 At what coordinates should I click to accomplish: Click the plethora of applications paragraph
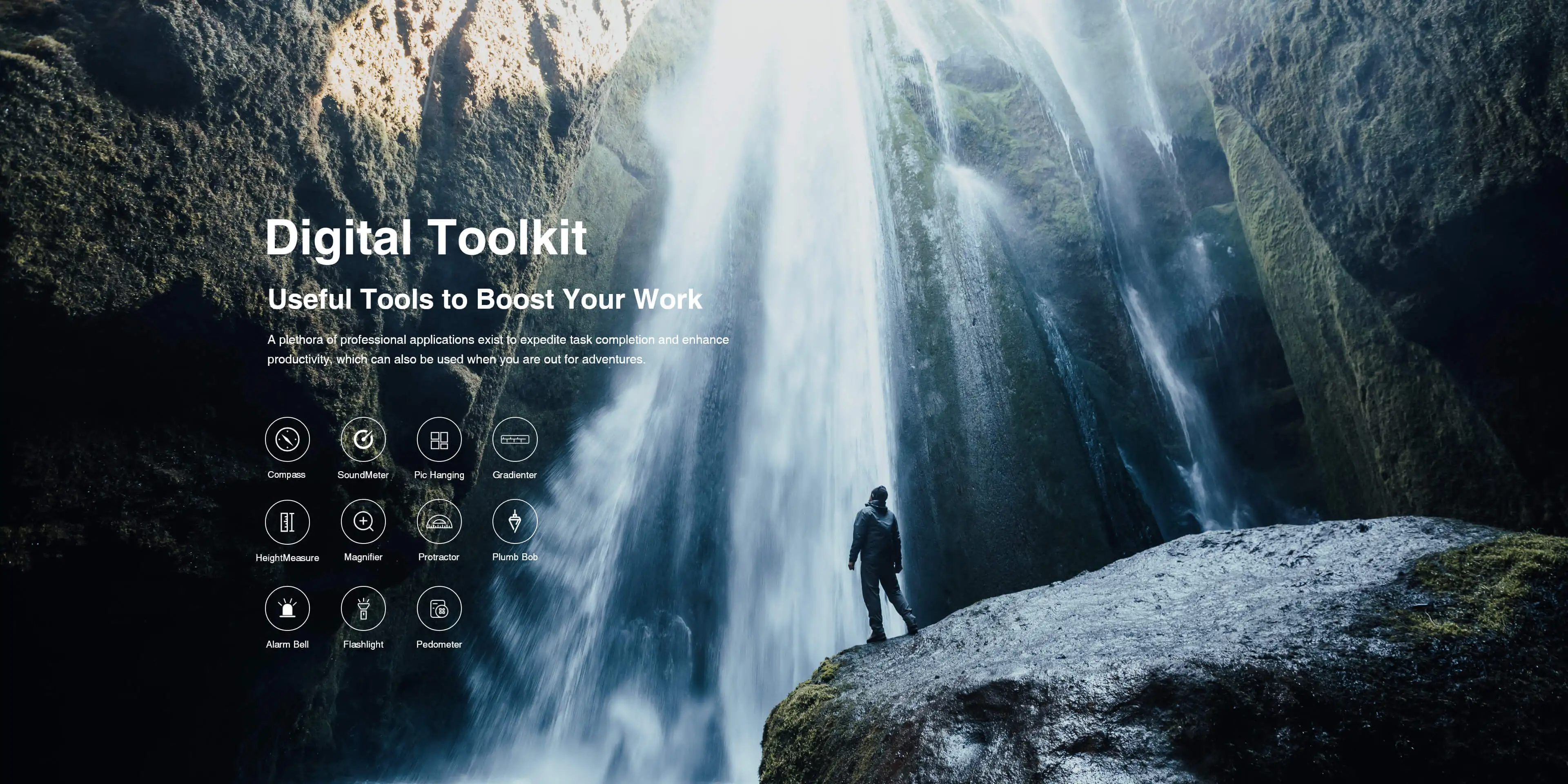[497, 350]
